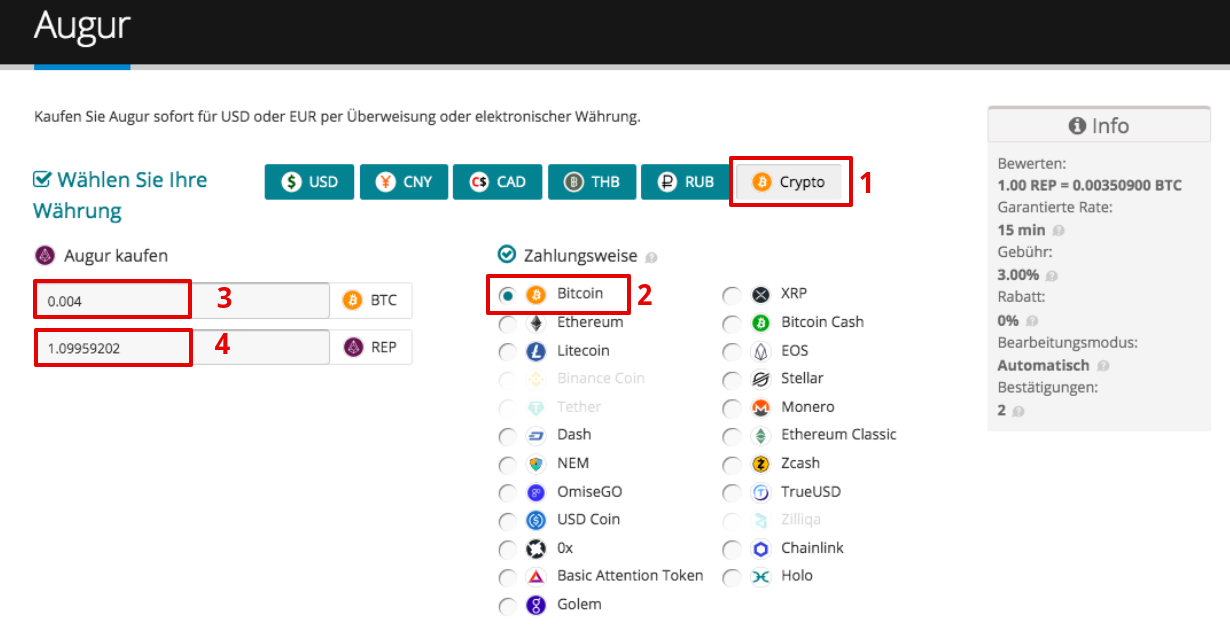Click the Augur page title
Viewport: 1230px width, 629px height.
click(81, 25)
